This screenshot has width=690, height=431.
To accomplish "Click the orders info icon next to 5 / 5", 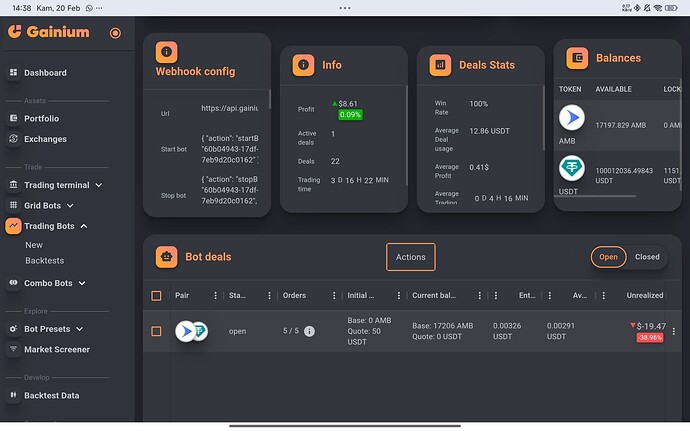I will pyautogui.click(x=309, y=331).
